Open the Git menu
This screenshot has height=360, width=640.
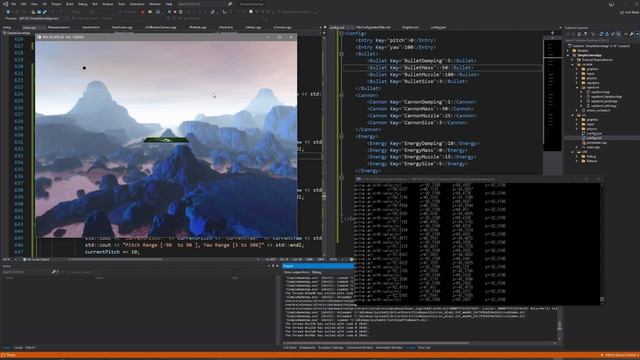[x=44, y=4]
